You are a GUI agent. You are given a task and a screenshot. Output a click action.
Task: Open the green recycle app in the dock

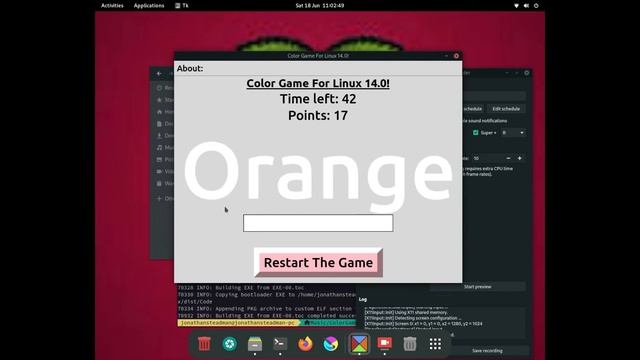pos(230,344)
